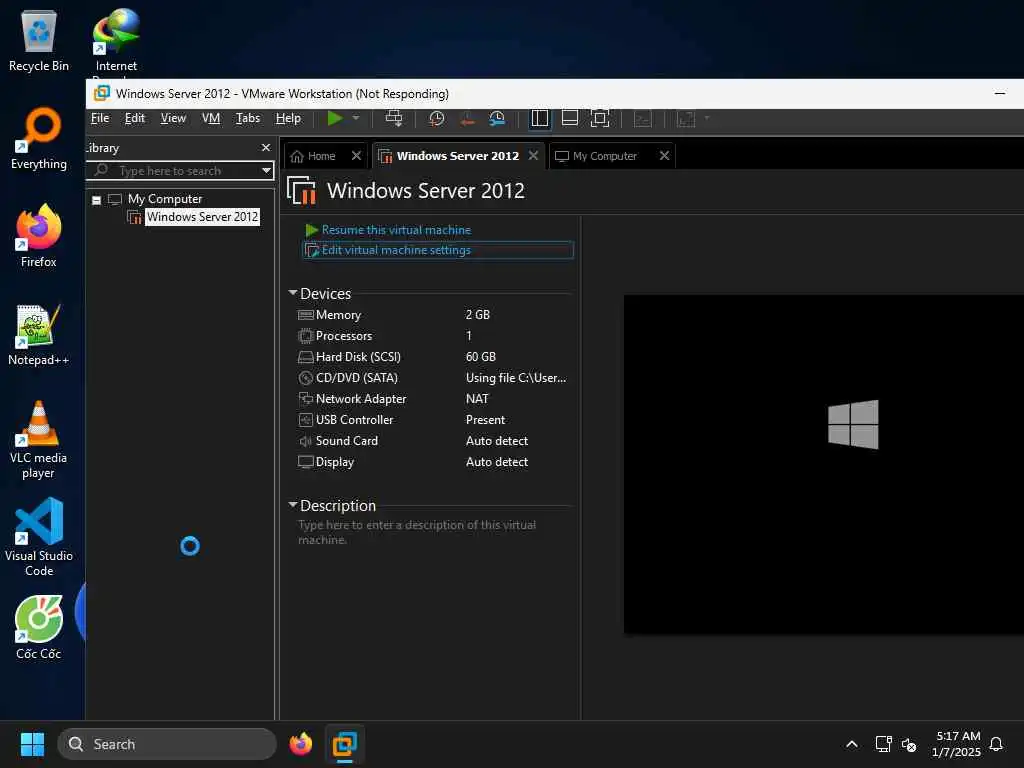1024x768 pixels.
Task: Open the clock showing 5:17 AM
Action: [956, 744]
